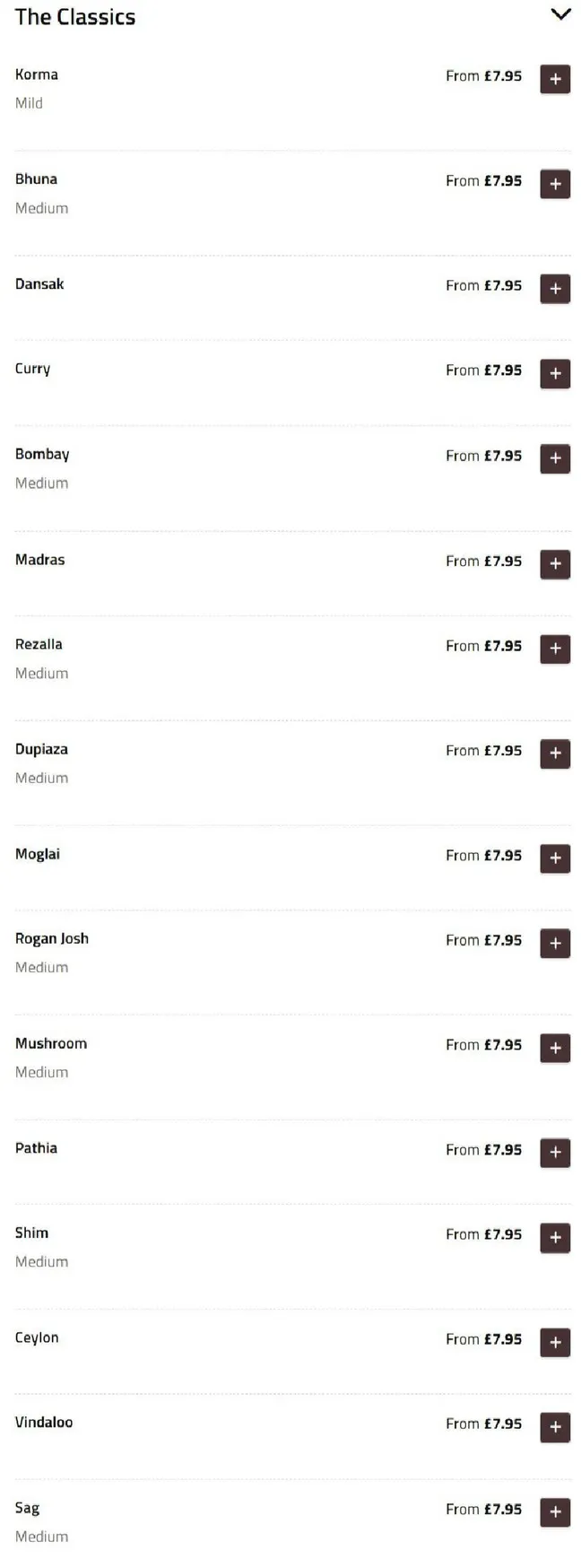
Task: Add Korma with the plus icon
Action: click(555, 79)
